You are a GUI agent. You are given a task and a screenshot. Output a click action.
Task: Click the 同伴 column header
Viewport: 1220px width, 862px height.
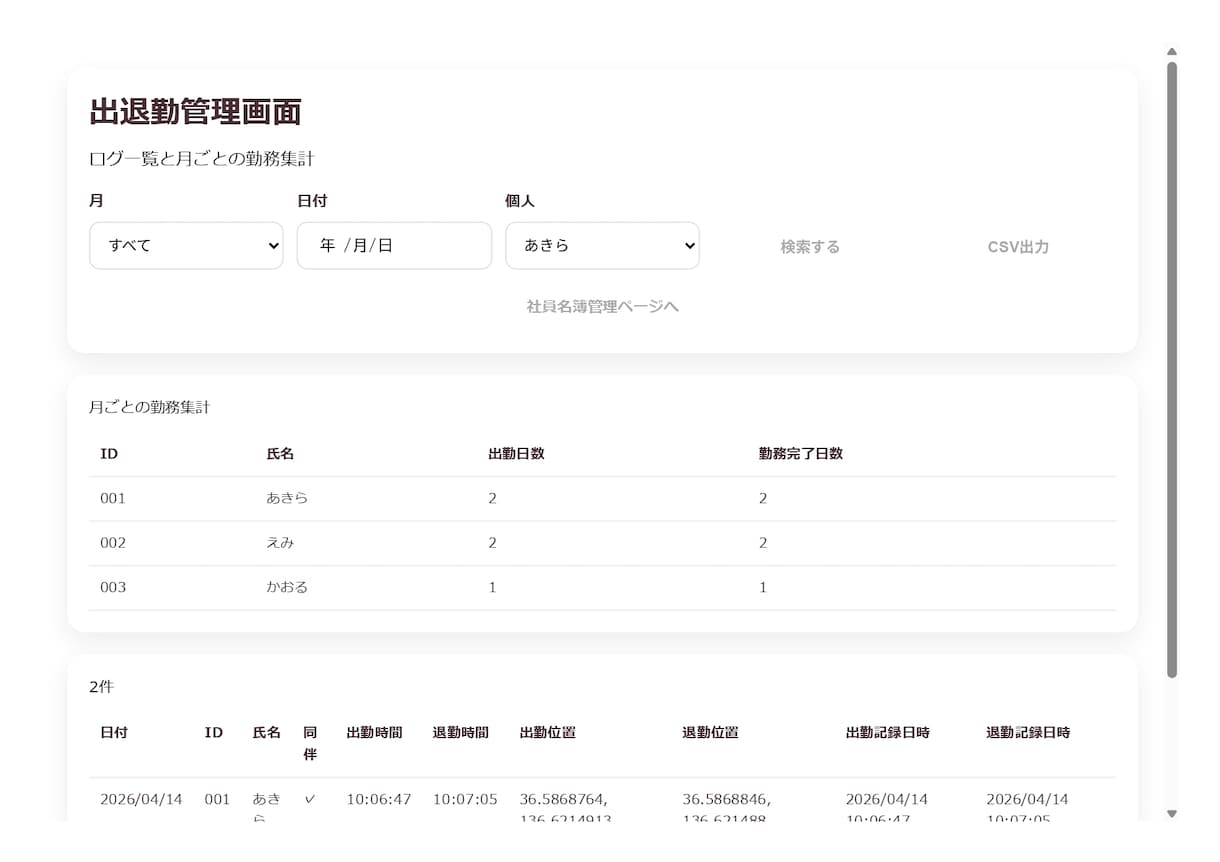click(x=310, y=744)
